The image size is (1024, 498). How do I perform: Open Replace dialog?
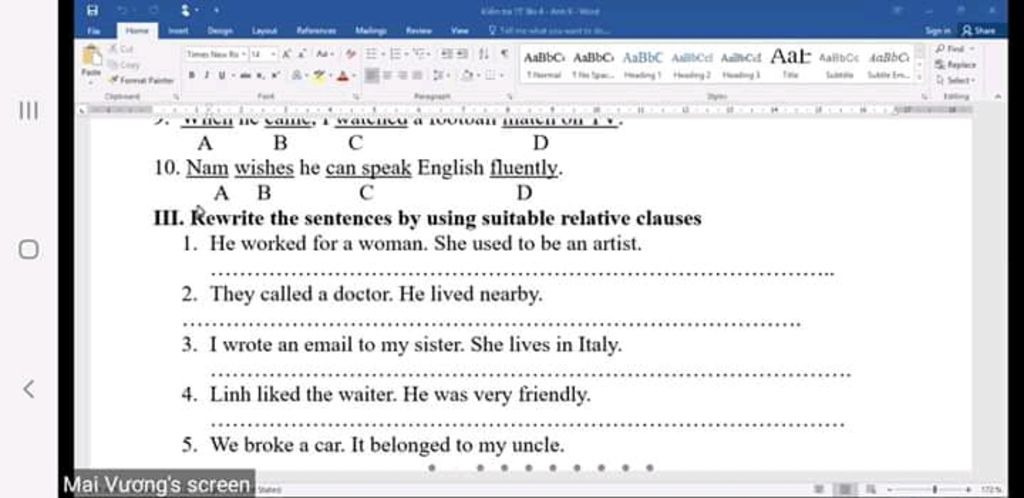point(955,65)
